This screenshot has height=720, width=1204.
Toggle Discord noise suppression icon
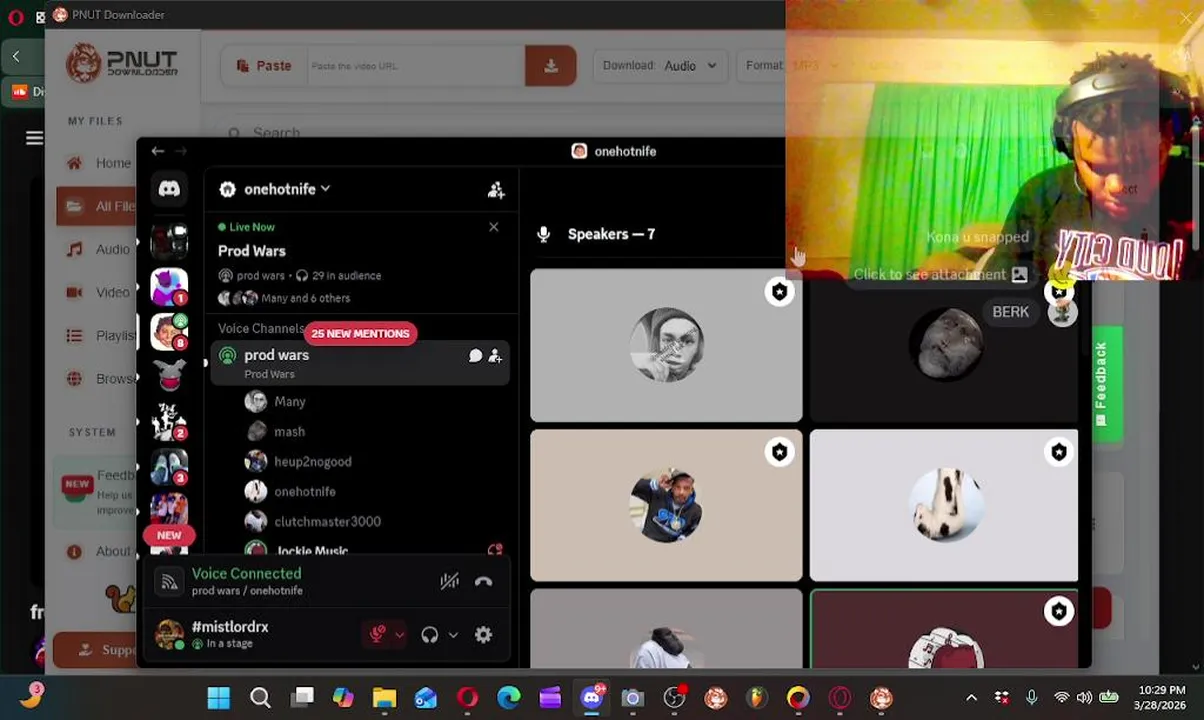point(449,581)
